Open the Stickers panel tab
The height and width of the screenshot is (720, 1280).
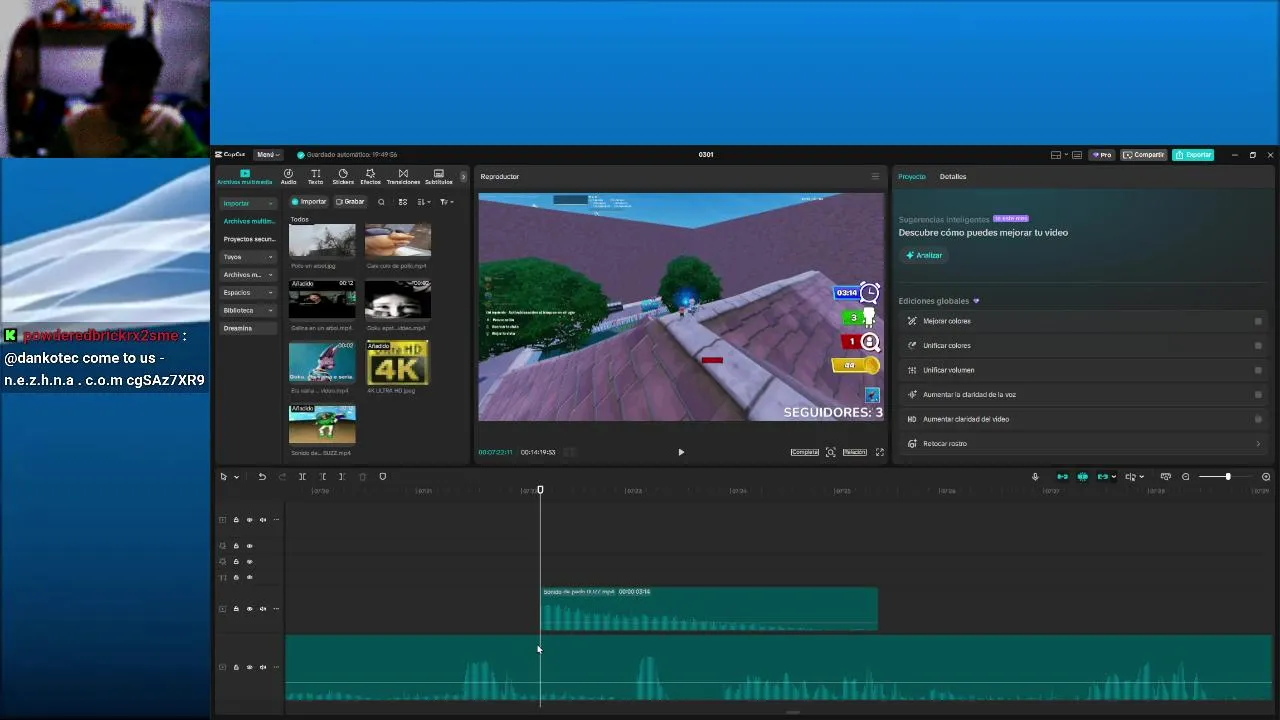(343, 177)
